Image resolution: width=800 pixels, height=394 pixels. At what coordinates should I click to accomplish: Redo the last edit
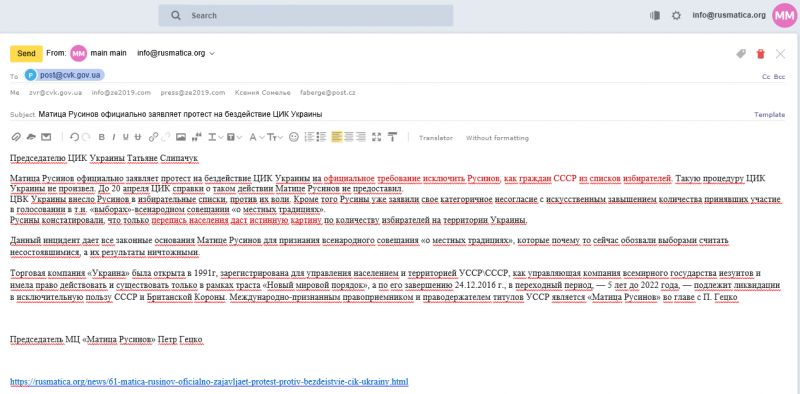tap(86, 137)
